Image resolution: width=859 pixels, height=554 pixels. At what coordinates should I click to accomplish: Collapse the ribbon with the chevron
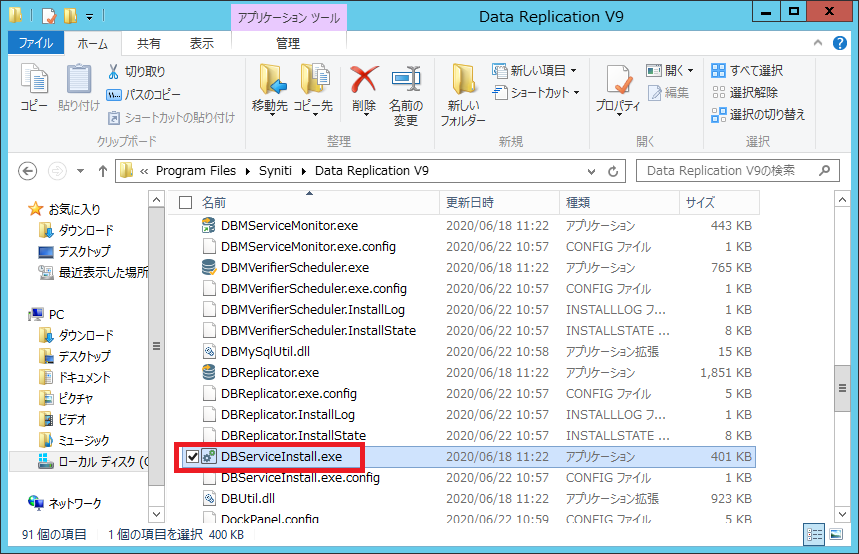pyautogui.click(x=818, y=43)
